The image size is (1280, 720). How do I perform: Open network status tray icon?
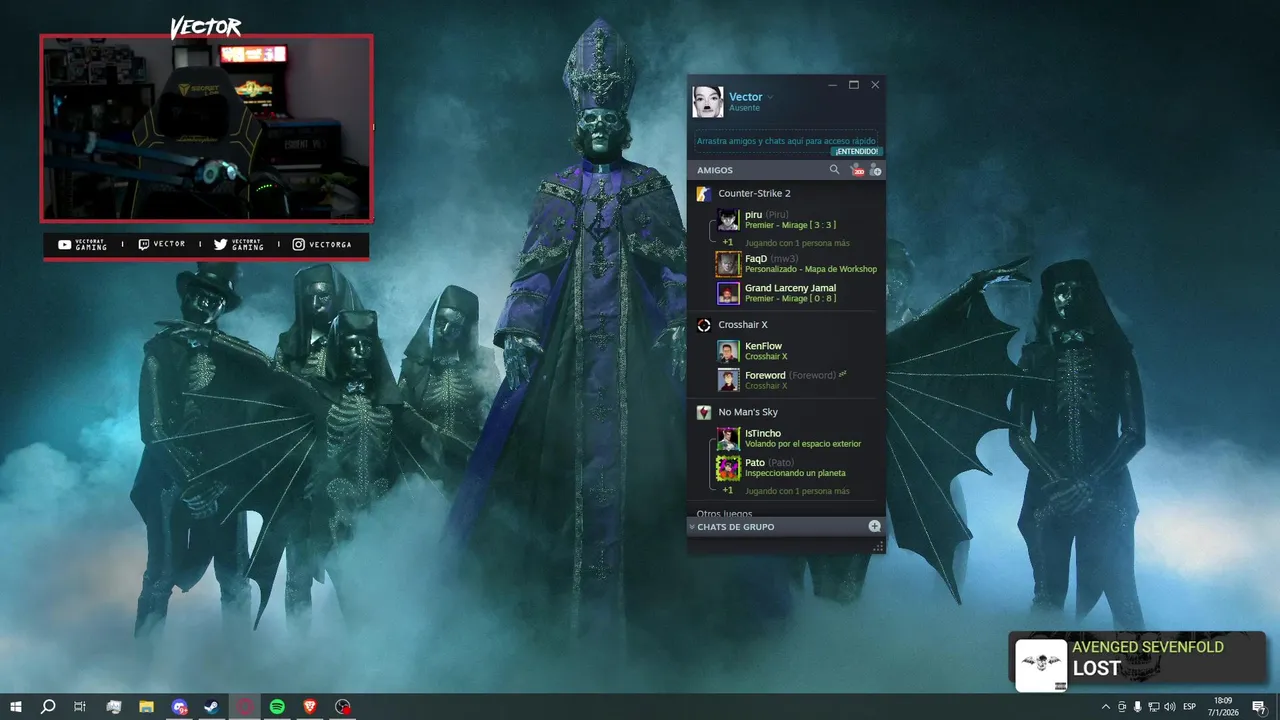pyautogui.click(x=1154, y=707)
